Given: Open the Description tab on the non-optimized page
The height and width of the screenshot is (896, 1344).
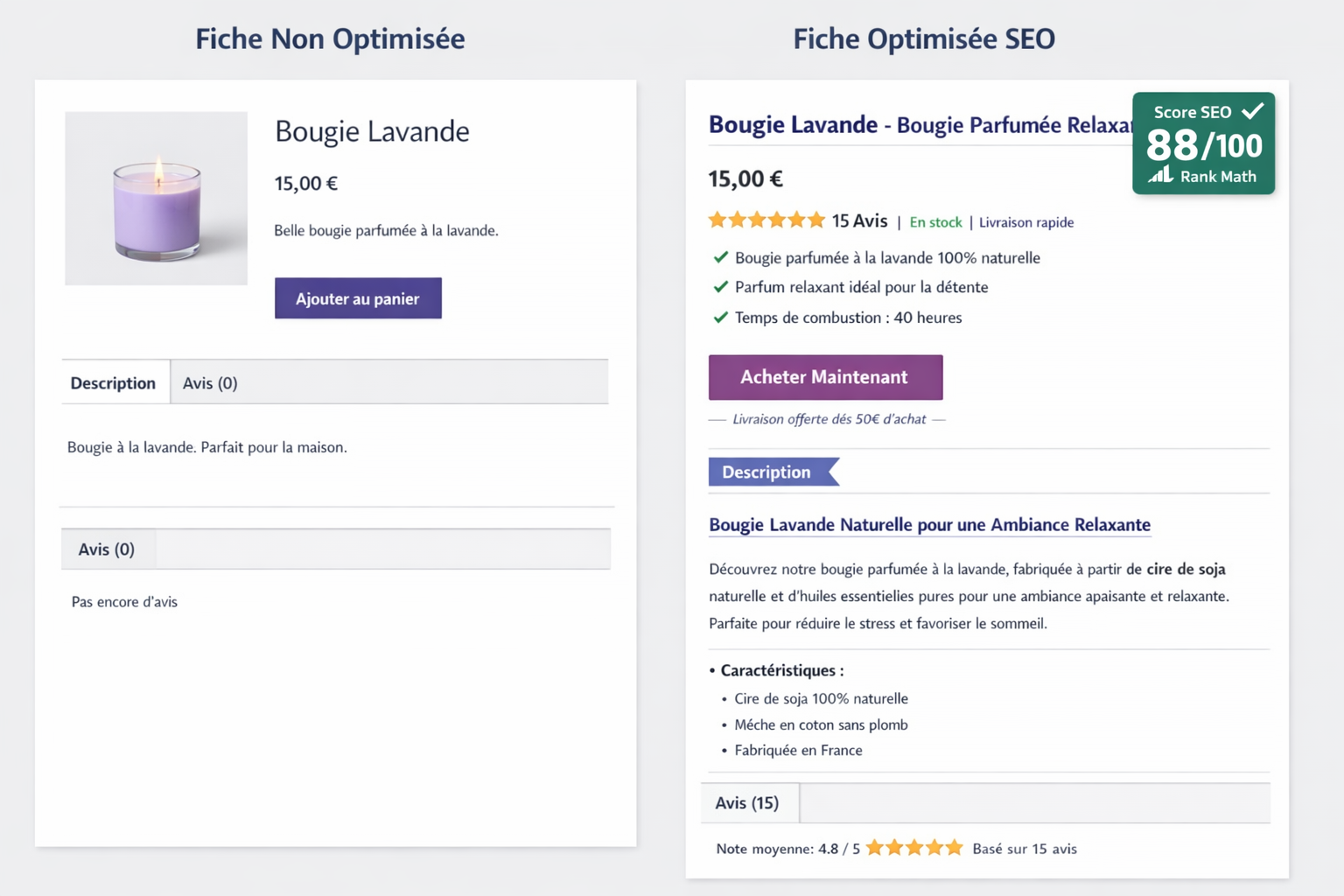Looking at the screenshot, I should [114, 382].
